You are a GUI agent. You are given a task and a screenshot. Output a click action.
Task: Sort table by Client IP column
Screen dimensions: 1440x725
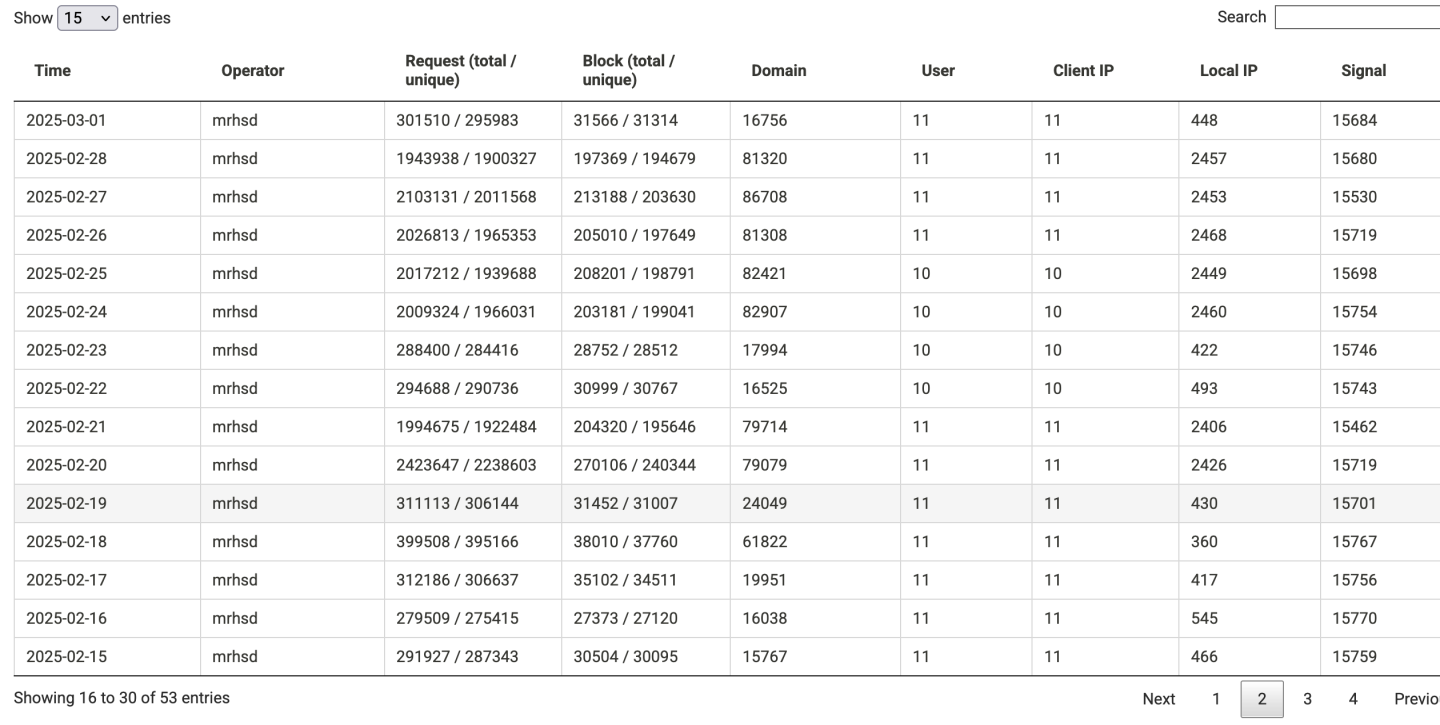coord(1083,71)
